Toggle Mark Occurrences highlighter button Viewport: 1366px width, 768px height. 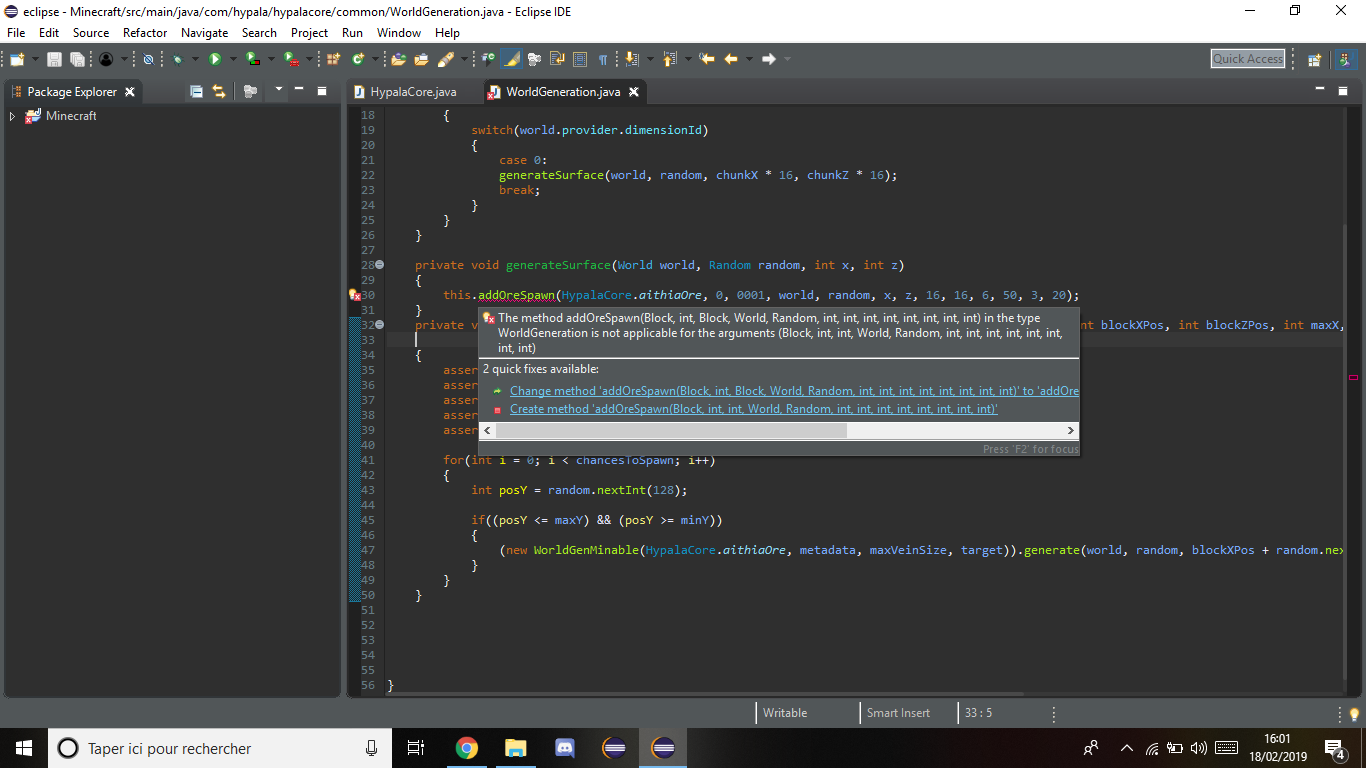(511, 59)
